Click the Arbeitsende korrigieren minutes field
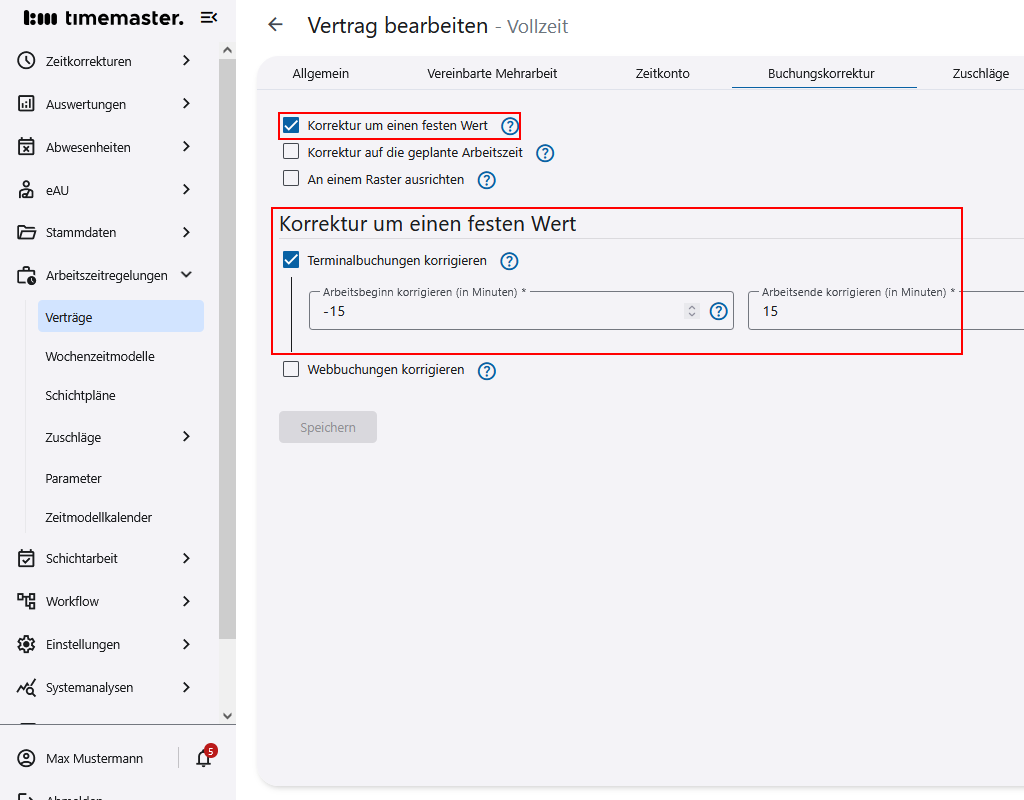Image resolution: width=1024 pixels, height=800 pixels. click(x=880, y=311)
